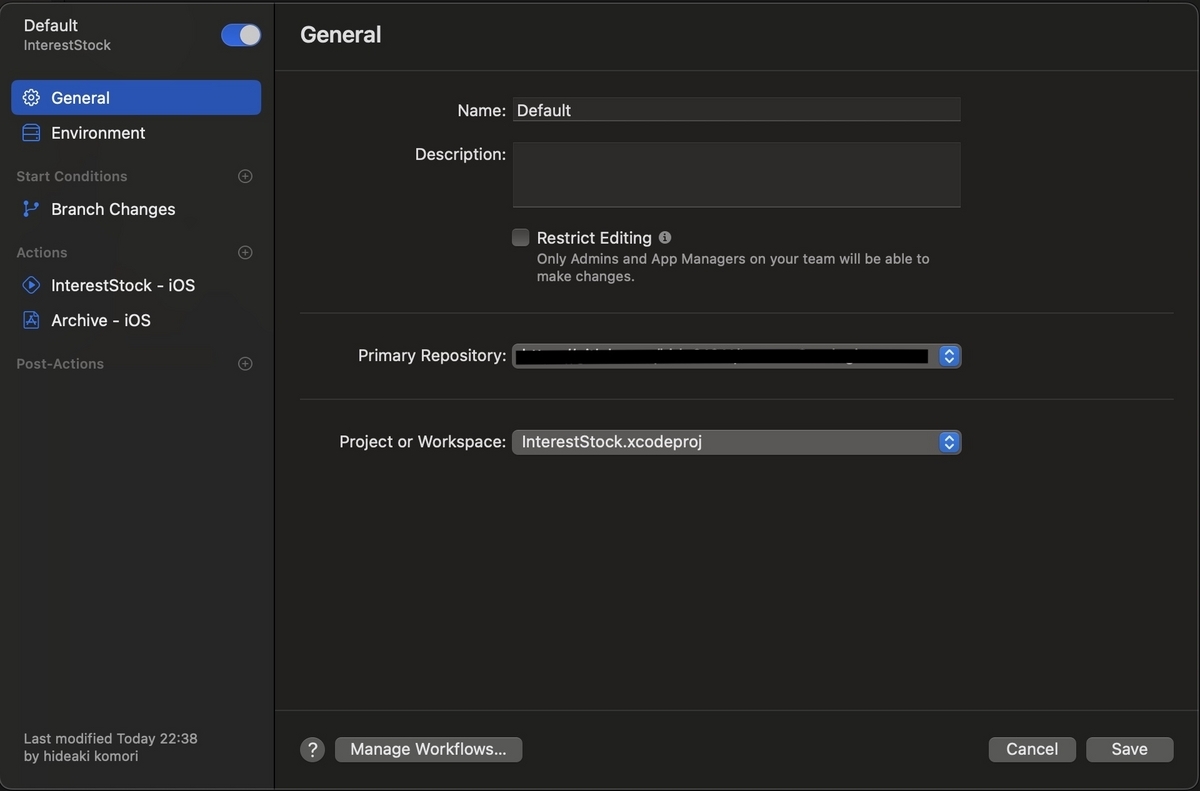Screen dimensions: 1200x791
Task: Add a new Start Condition with plus
Action: coord(245,176)
